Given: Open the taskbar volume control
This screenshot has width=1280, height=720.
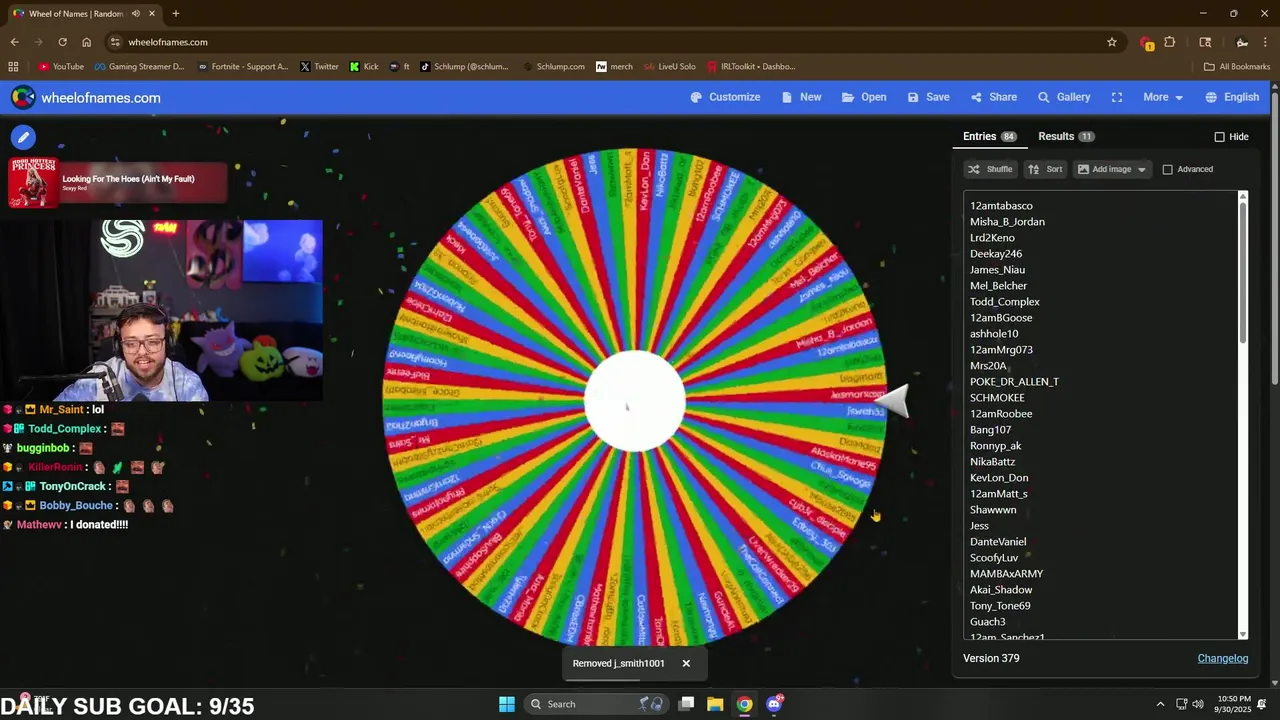Looking at the screenshot, I should click(1198, 704).
